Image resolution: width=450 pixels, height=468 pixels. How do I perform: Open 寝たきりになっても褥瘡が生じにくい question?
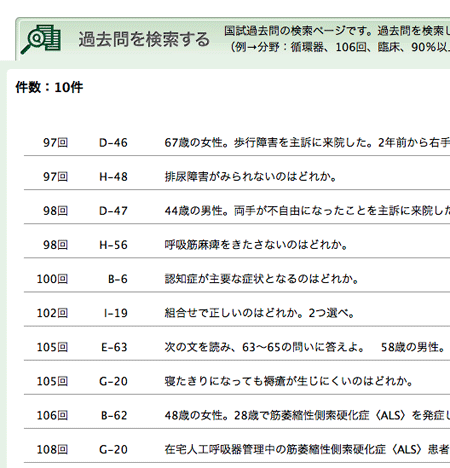(x=289, y=381)
